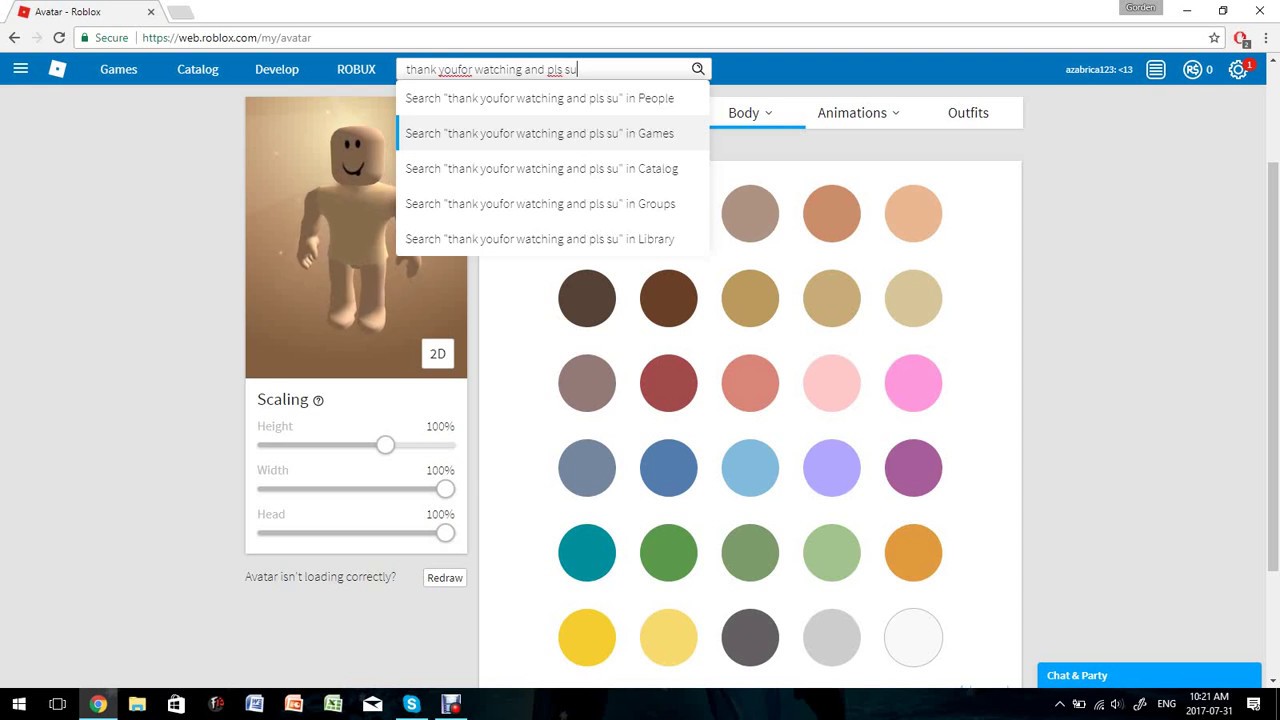The height and width of the screenshot is (720, 1280).
Task: Pick the bright yellow skin color
Action: coord(587,638)
